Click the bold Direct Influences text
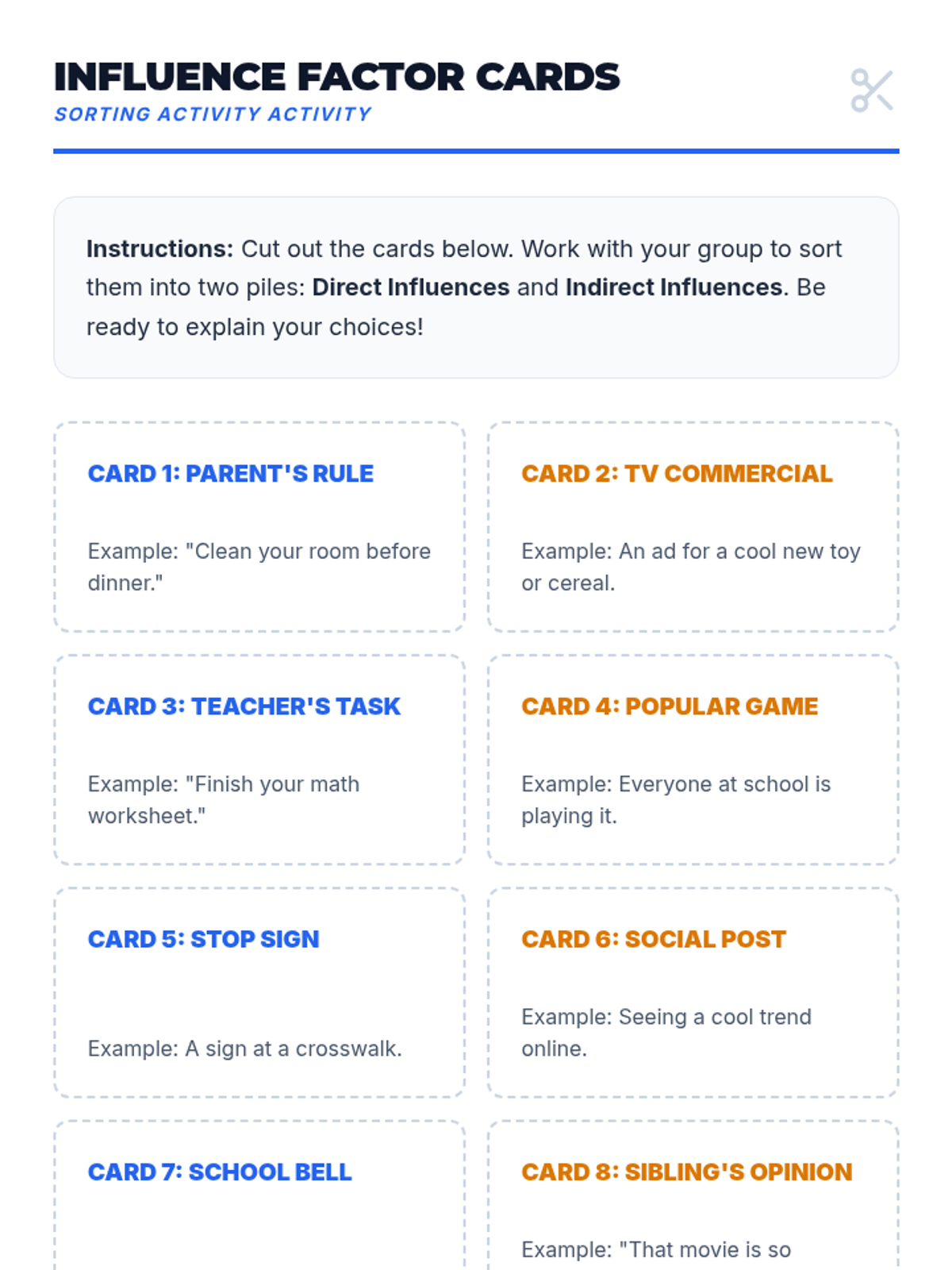 click(x=410, y=287)
